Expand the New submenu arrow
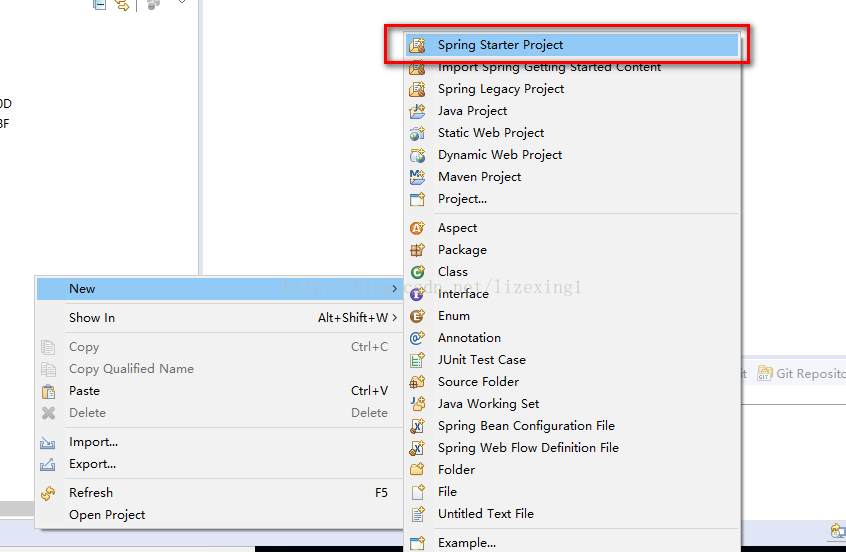Screen dimensions: 846x552 [x=395, y=289]
